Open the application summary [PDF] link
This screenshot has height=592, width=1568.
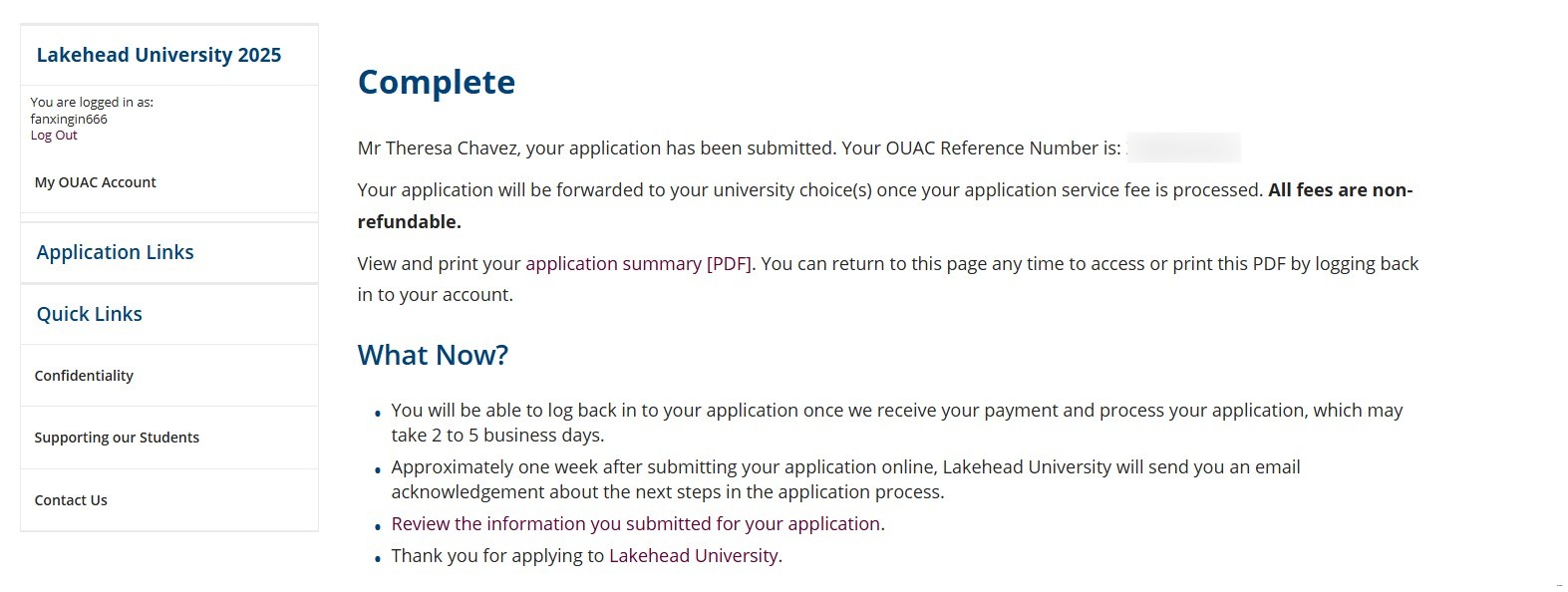coord(639,264)
